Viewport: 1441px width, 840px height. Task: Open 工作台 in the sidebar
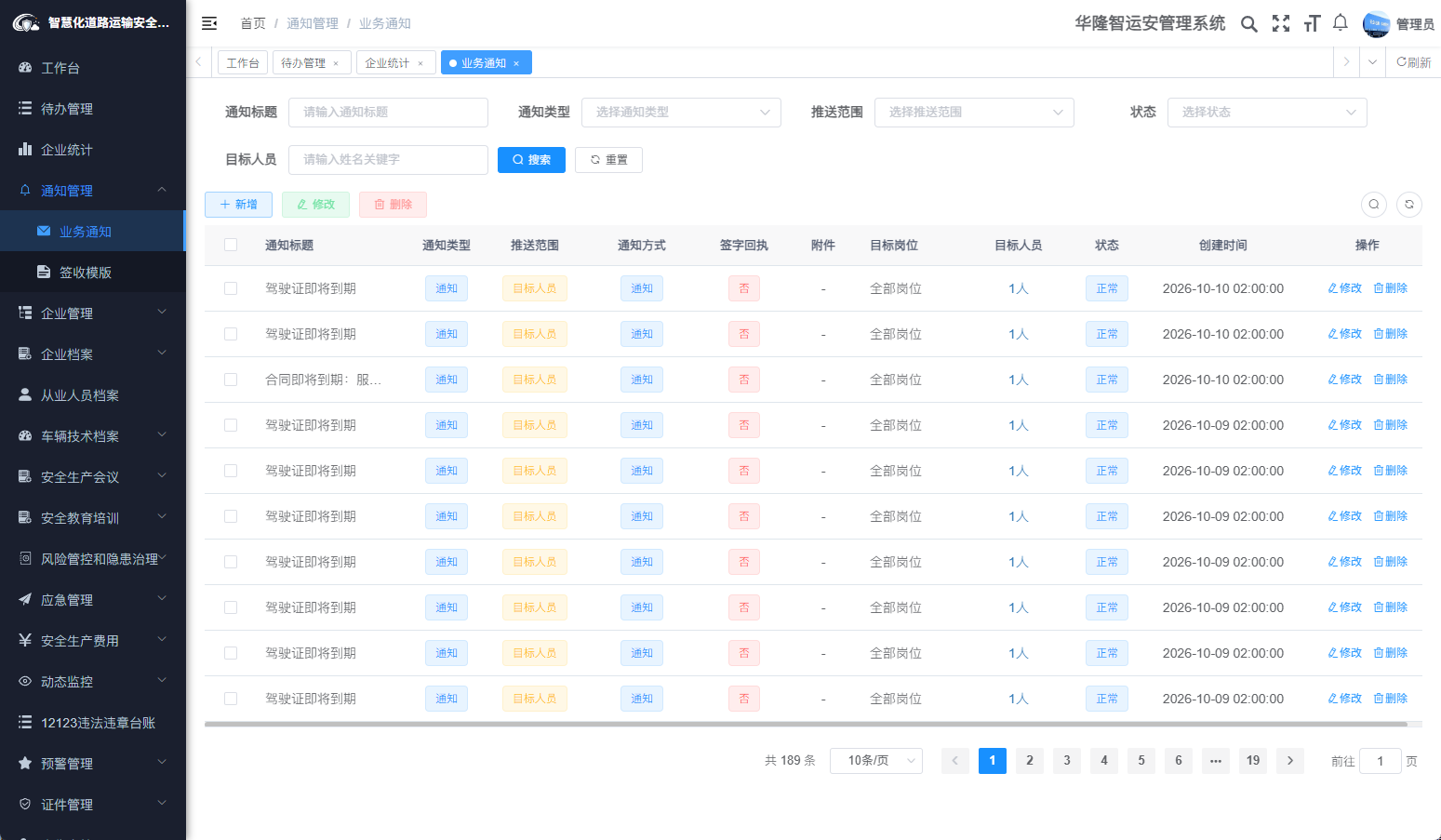[x=93, y=68]
